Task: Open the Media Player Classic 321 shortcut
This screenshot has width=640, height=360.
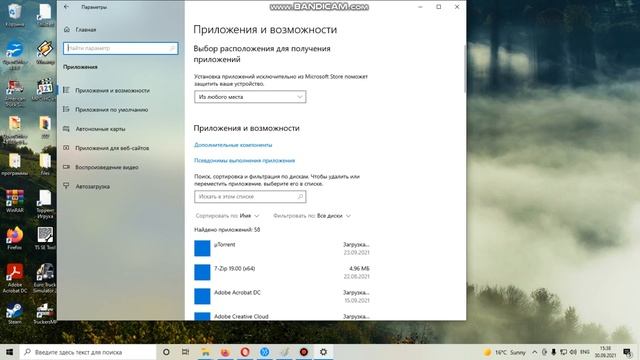Action: 44,90
